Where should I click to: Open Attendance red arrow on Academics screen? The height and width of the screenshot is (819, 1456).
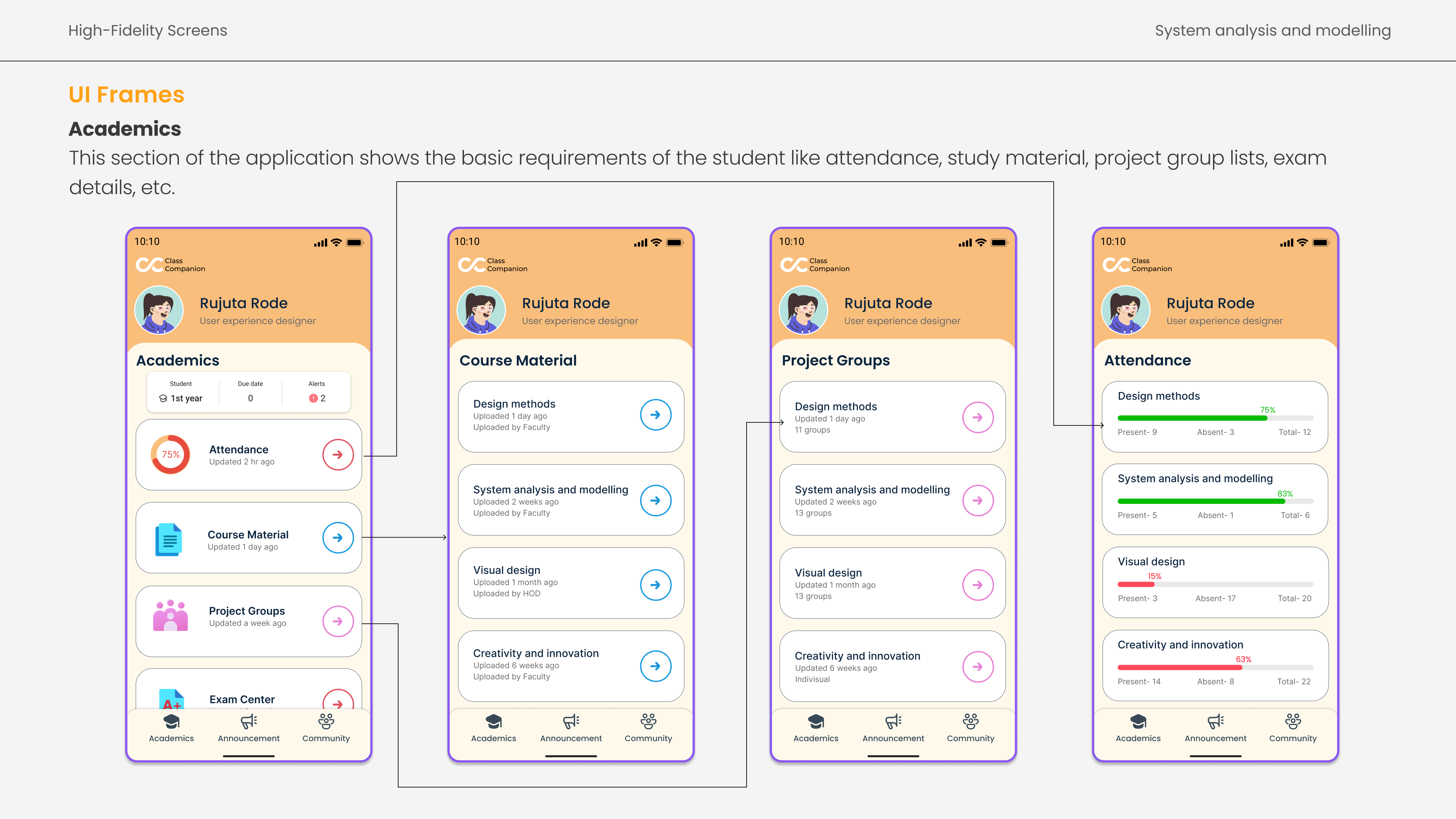(x=337, y=455)
